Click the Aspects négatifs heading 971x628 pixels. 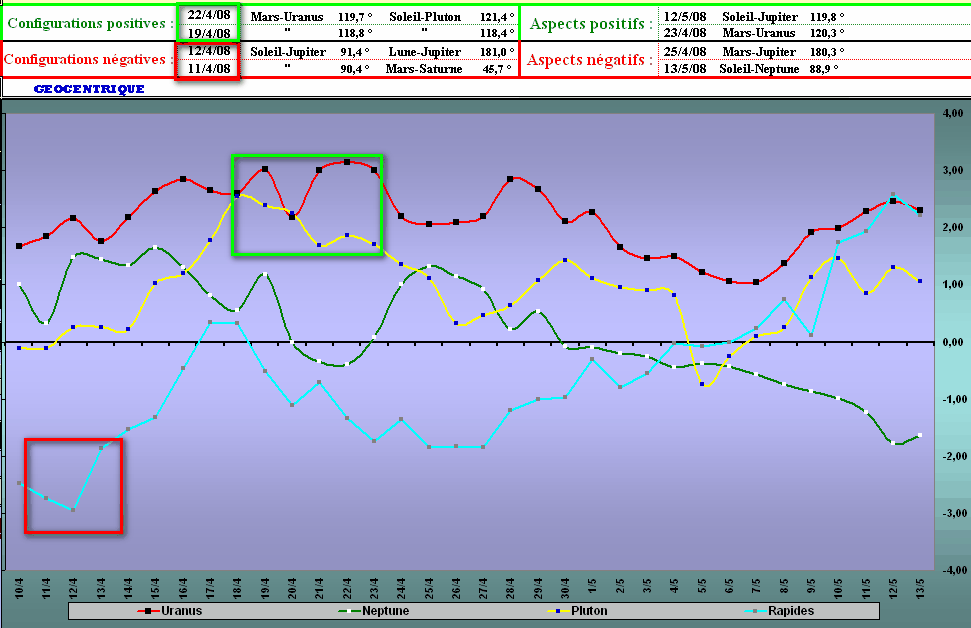[590, 59]
